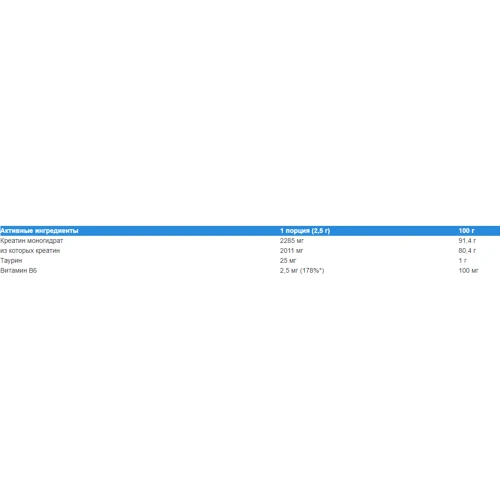This screenshot has width=500, height=500.
Task: Click the '25 мг' taurine value
Action: [x=288, y=261]
